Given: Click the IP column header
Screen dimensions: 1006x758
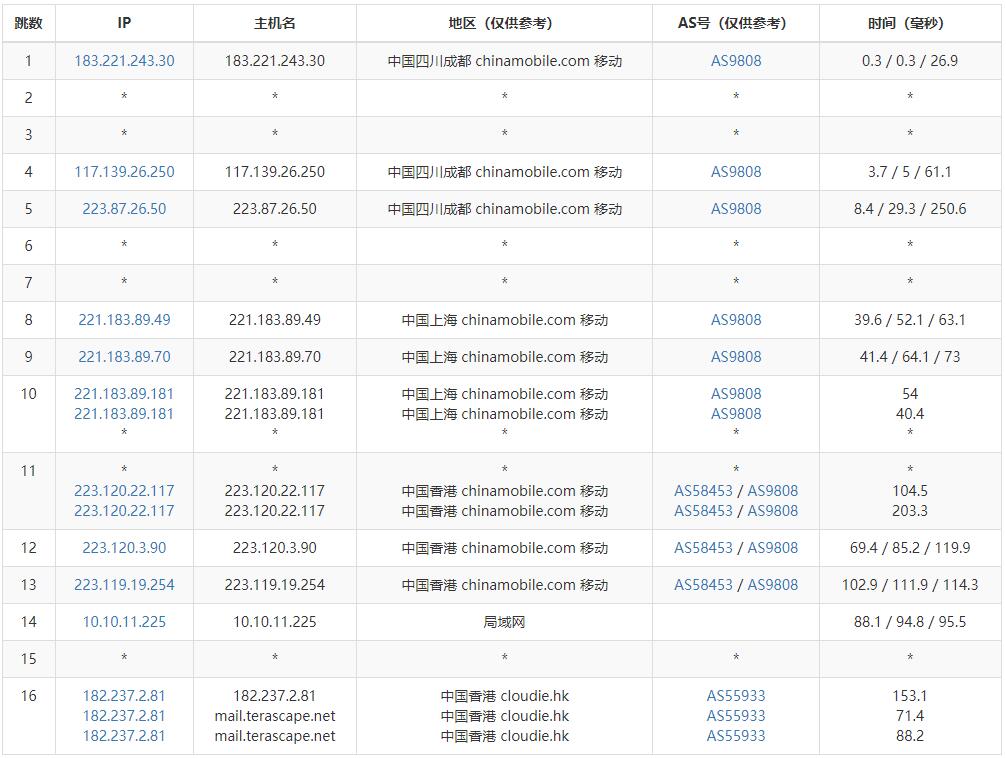Looking at the screenshot, I should (x=124, y=23).
